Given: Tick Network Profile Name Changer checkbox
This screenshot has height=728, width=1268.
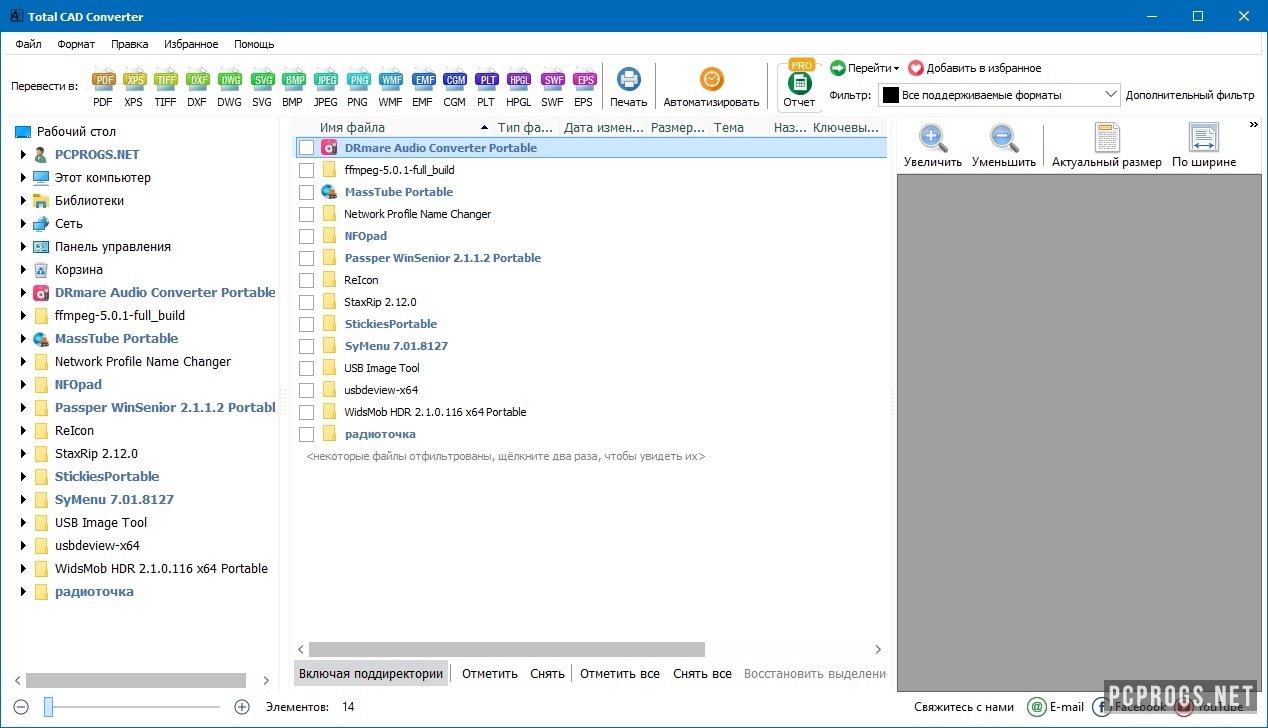Looking at the screenshot, I should pyautogui.click(x=307, y=214).
